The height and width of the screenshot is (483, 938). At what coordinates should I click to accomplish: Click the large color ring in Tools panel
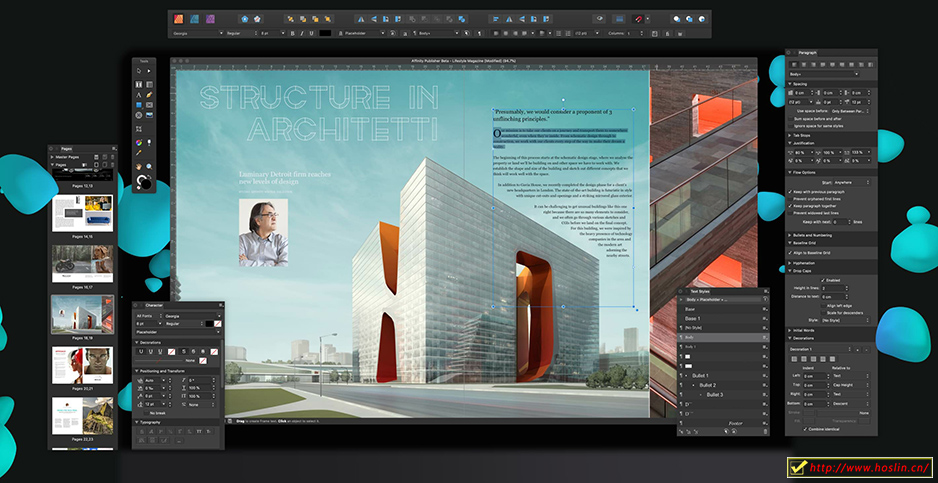[144, 181]
